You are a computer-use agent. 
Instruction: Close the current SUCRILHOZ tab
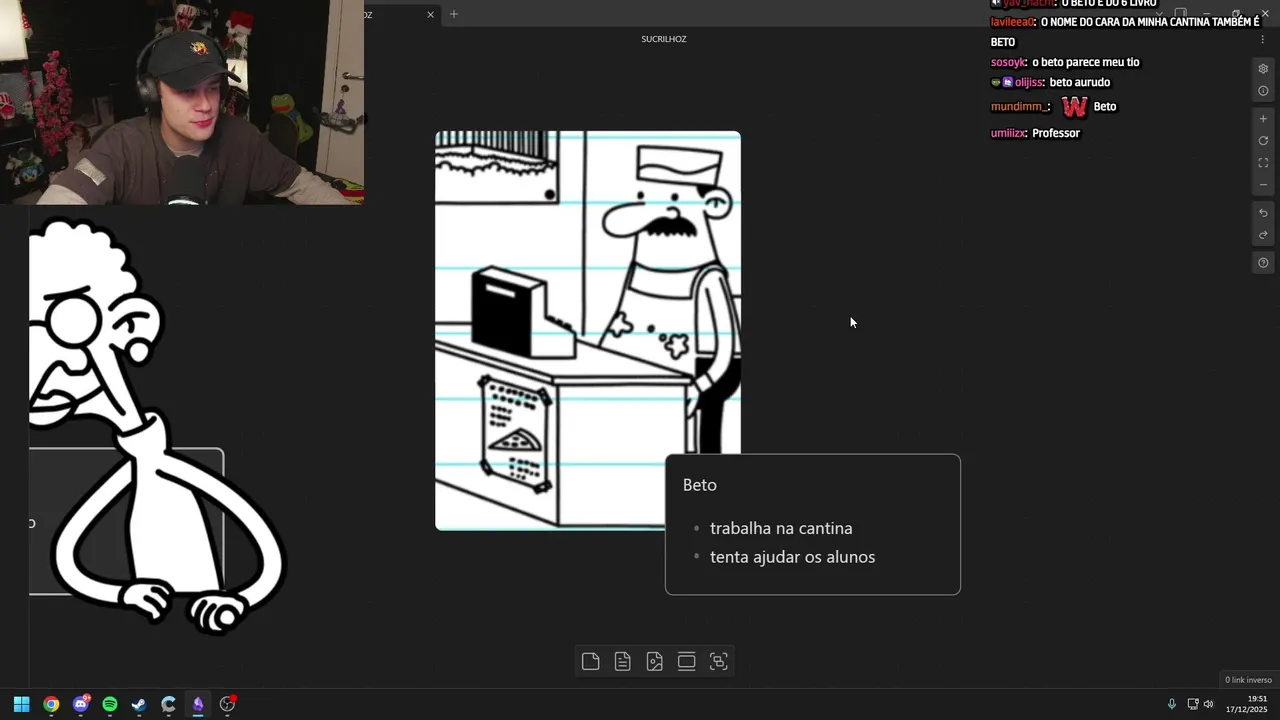click(430, 14)
